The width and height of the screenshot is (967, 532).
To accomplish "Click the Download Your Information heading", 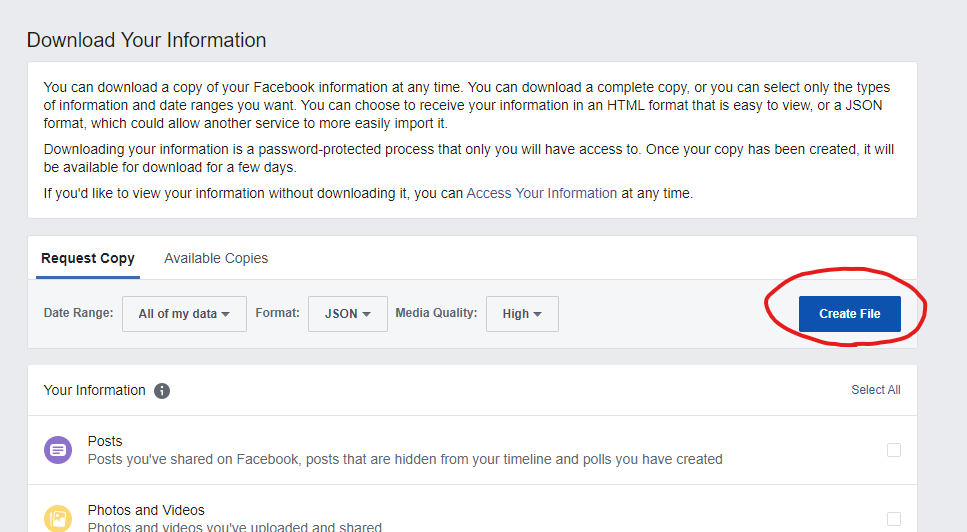I will [x=147, y=40].
